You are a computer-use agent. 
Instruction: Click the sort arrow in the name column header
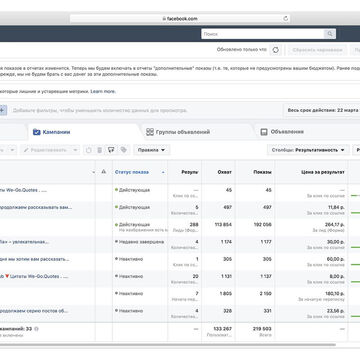point(94,172)
